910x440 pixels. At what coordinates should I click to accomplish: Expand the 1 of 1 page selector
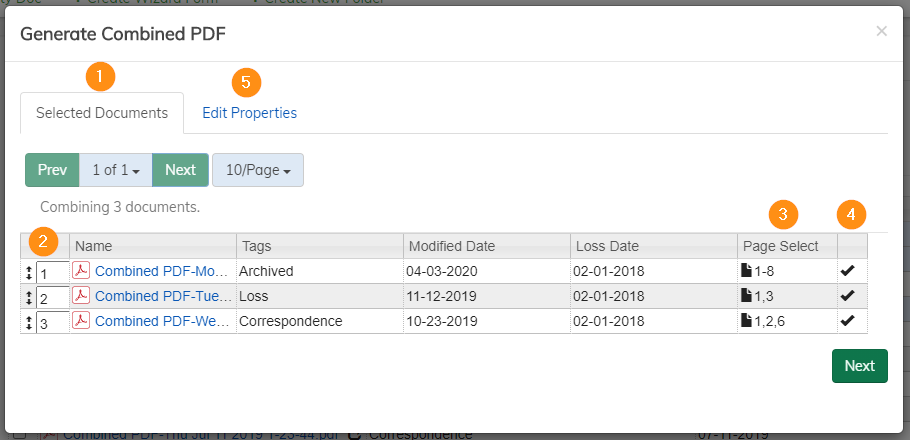coord(115,170)
